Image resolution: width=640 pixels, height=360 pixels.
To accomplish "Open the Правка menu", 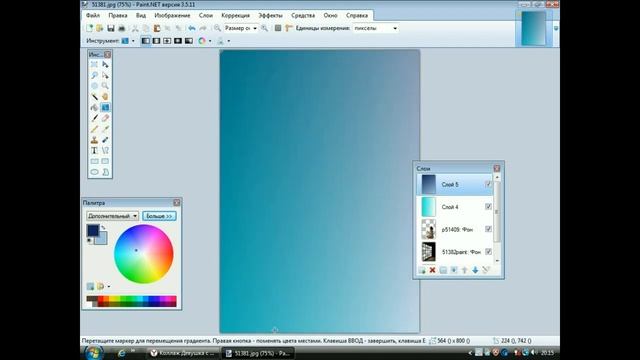I will click(x=118, y=16).
